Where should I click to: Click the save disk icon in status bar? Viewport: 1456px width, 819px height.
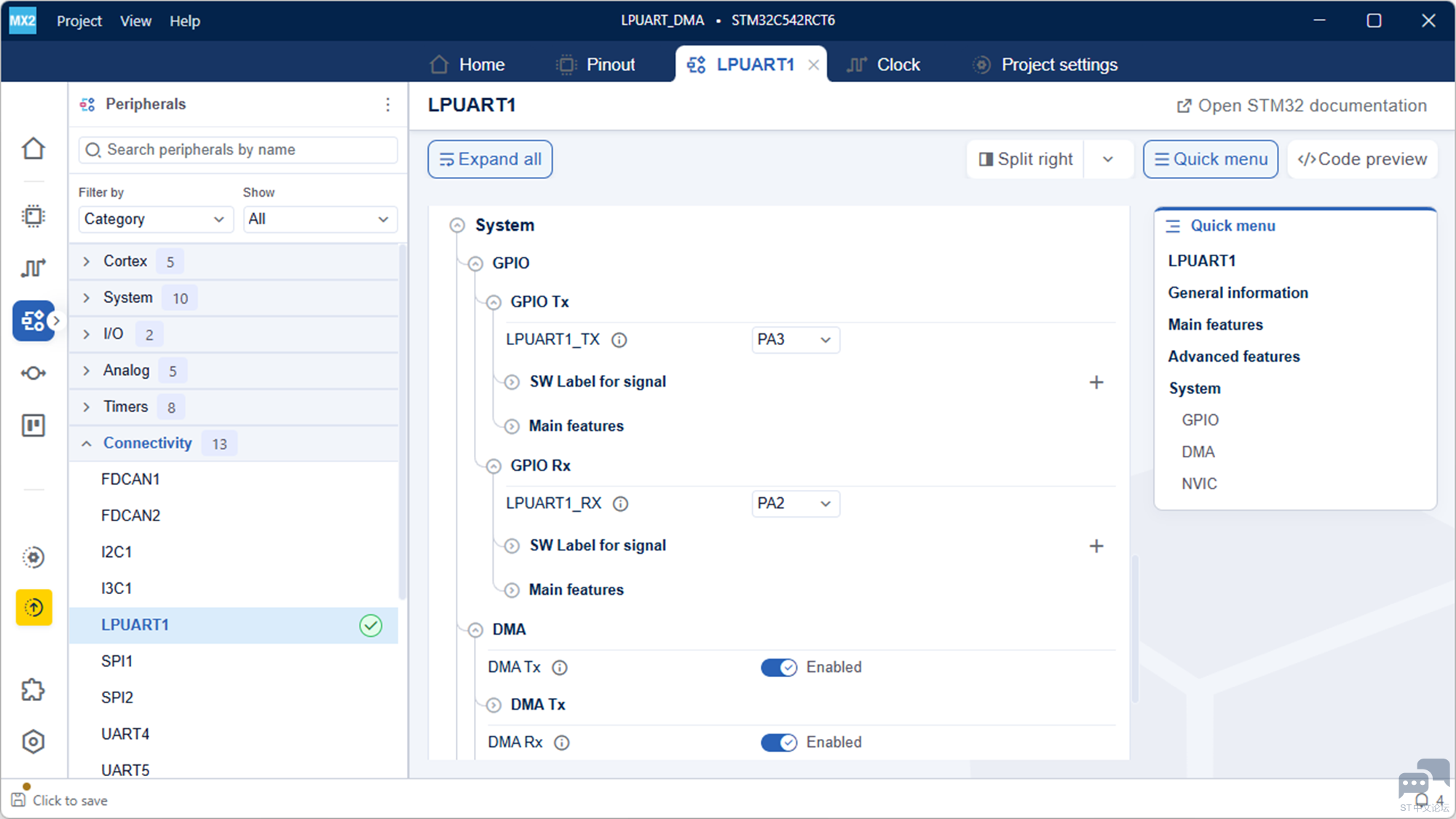point(18,800)
